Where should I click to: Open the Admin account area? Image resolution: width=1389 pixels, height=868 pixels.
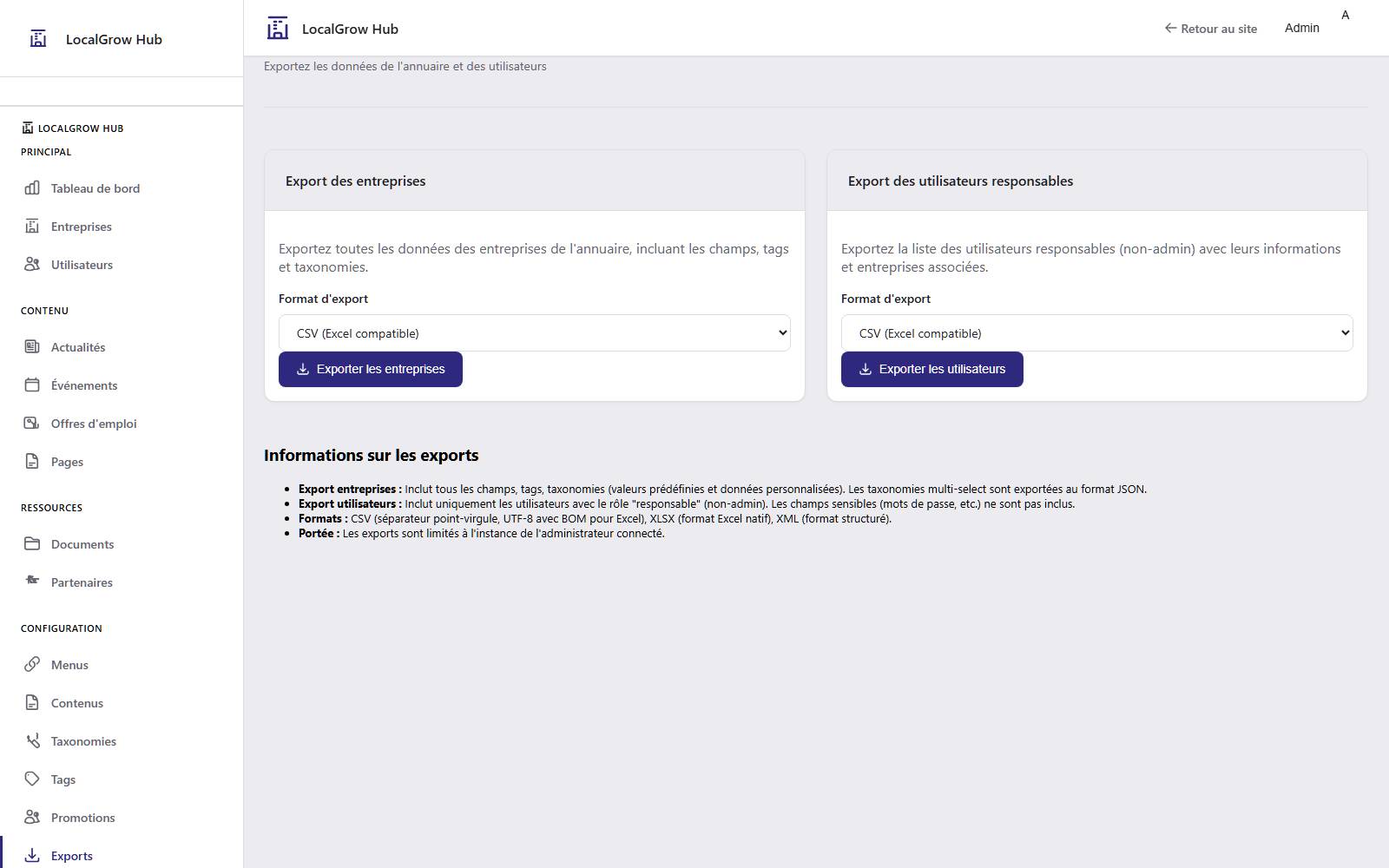pos(1301,27)
